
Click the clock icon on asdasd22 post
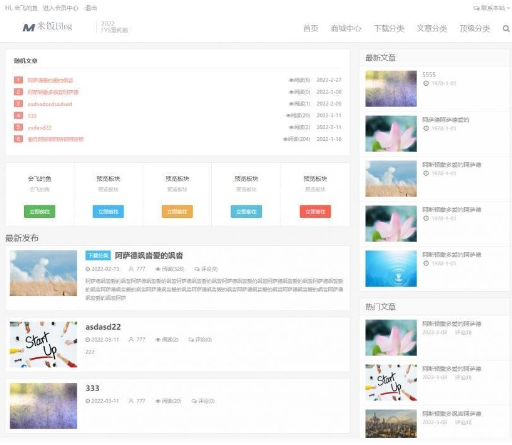click(88, 340)
